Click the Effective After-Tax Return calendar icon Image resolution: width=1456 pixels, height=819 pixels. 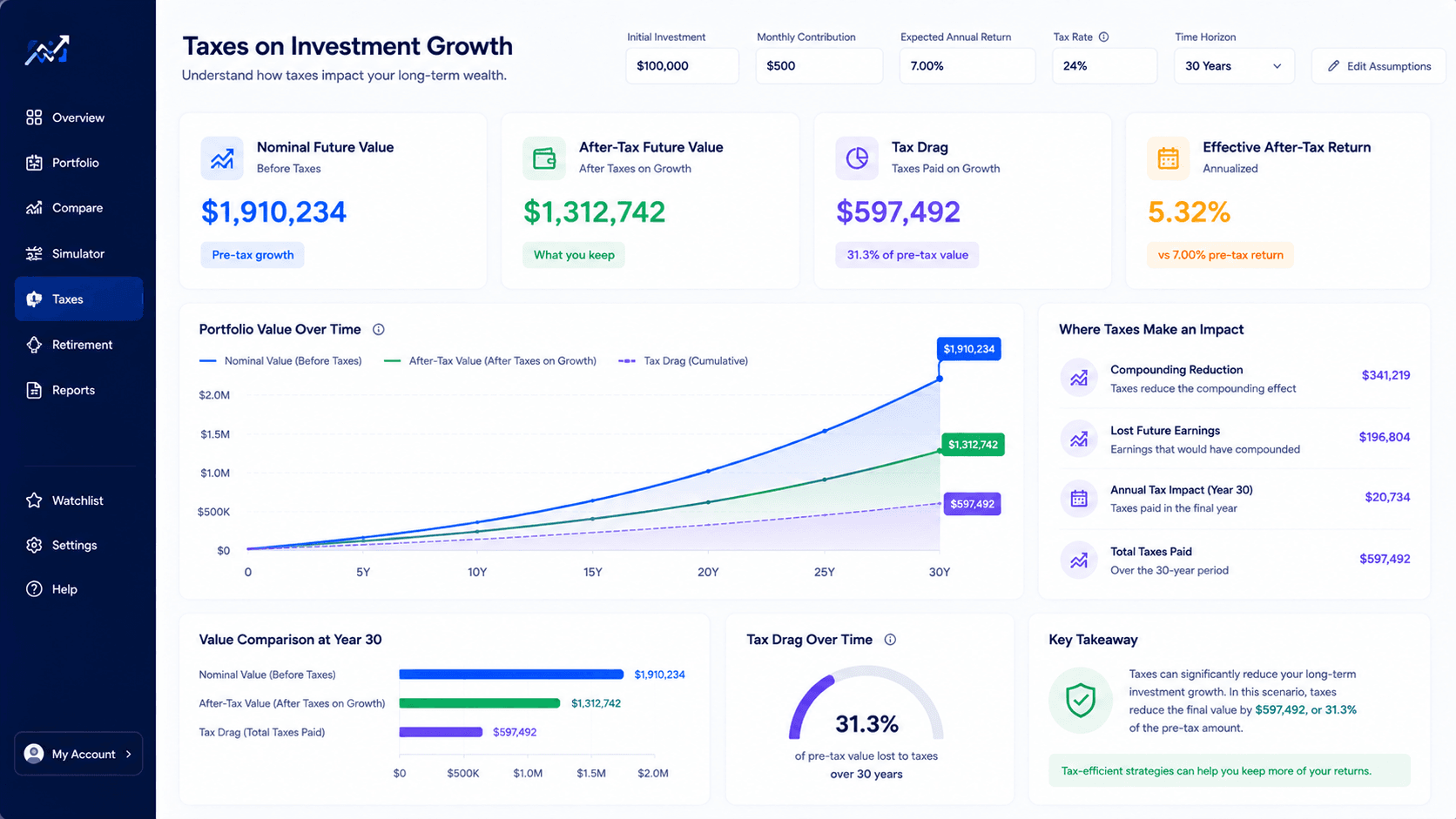[1168, 158]
